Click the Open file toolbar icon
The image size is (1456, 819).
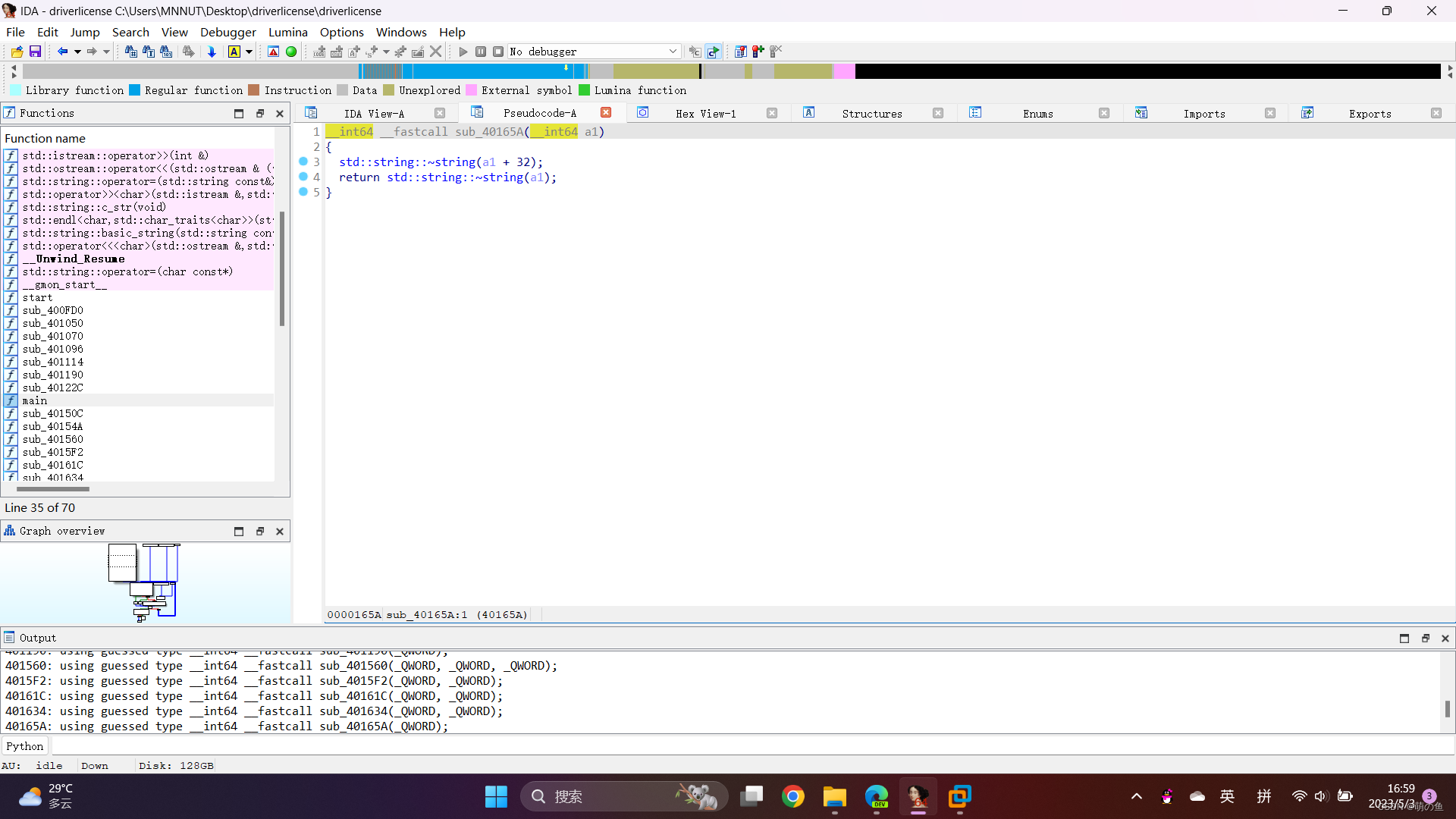click(x=17, y=52)
